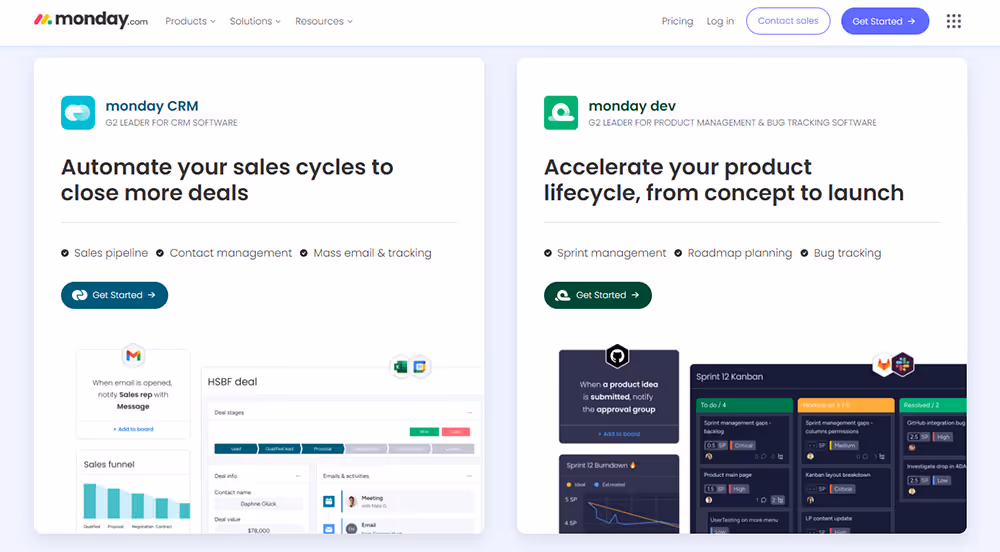
Task: Click the Slack icon above Sprint Kanban
Action: [x=902, y=365]
